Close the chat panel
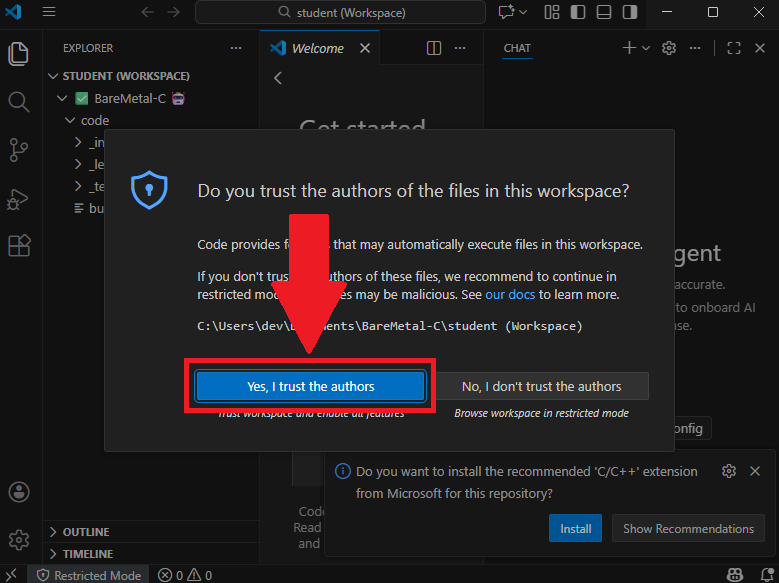Image resolution: width=779 pixels, height=583 pixels. (760, 48)
